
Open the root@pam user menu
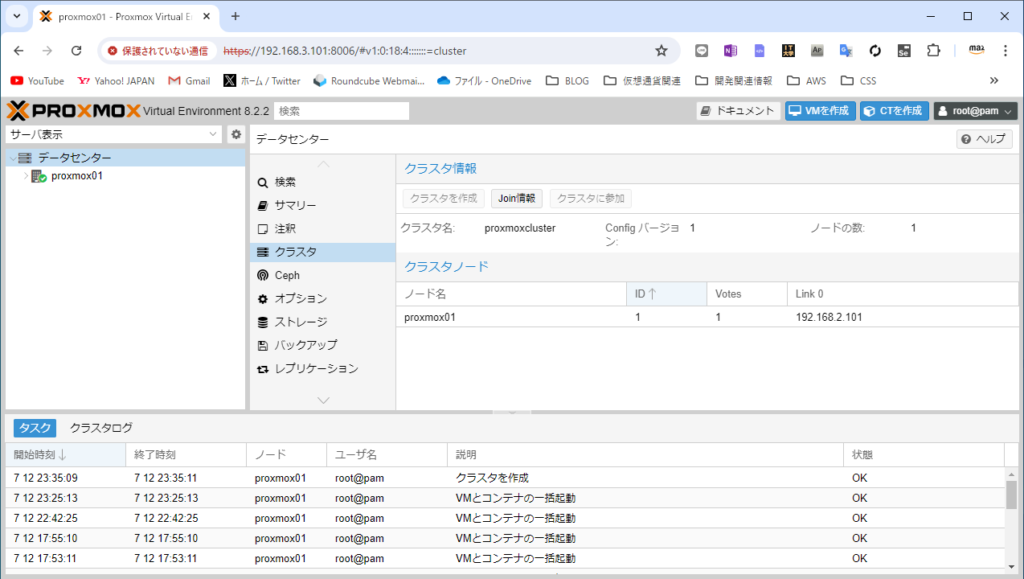point(975,111)
